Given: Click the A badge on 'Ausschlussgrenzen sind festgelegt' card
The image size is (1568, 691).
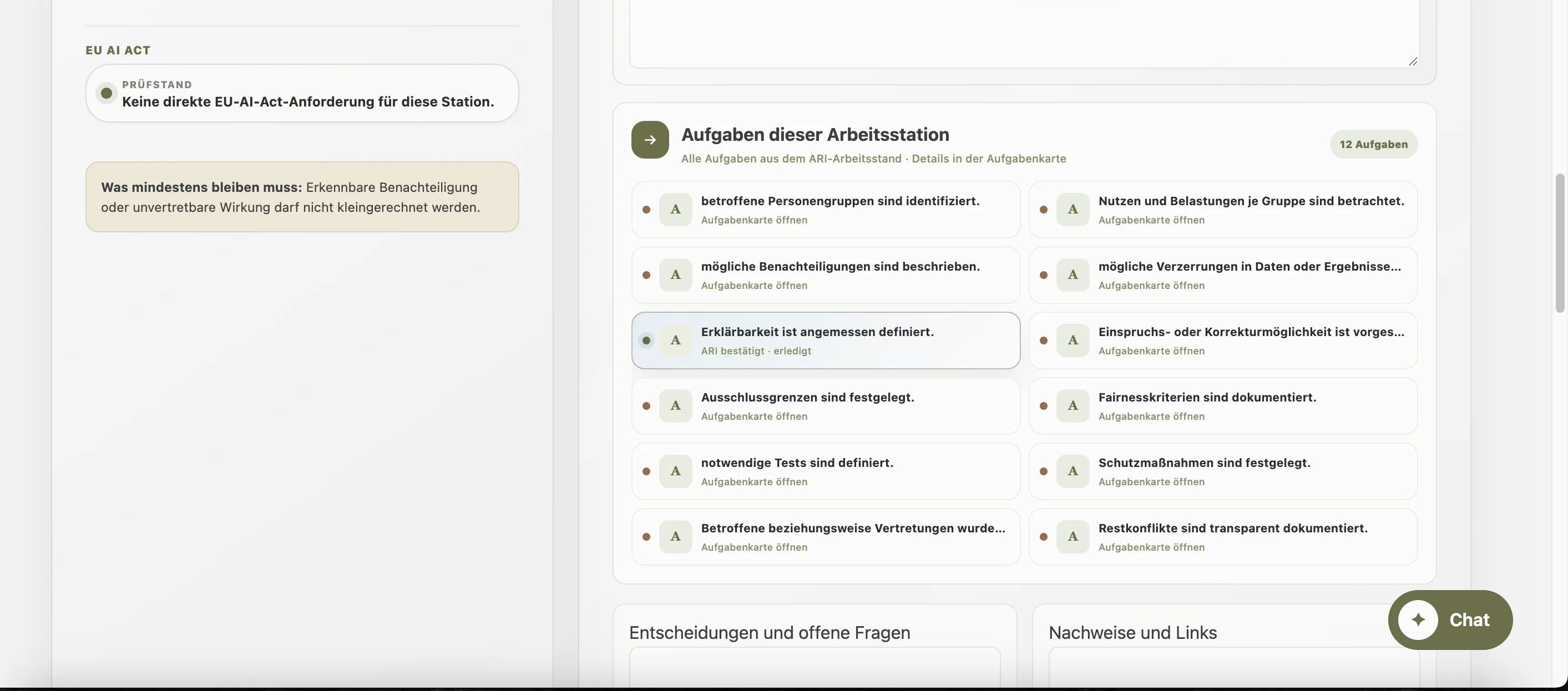Looking at the screenshot, I should click(x=675, y=406).
